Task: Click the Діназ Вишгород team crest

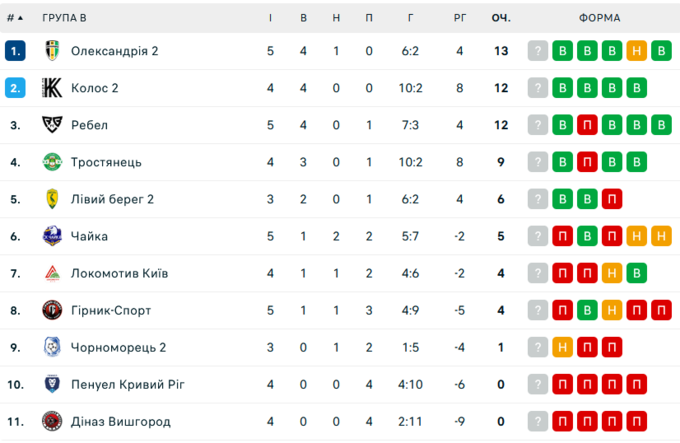Action: [52, 422]
